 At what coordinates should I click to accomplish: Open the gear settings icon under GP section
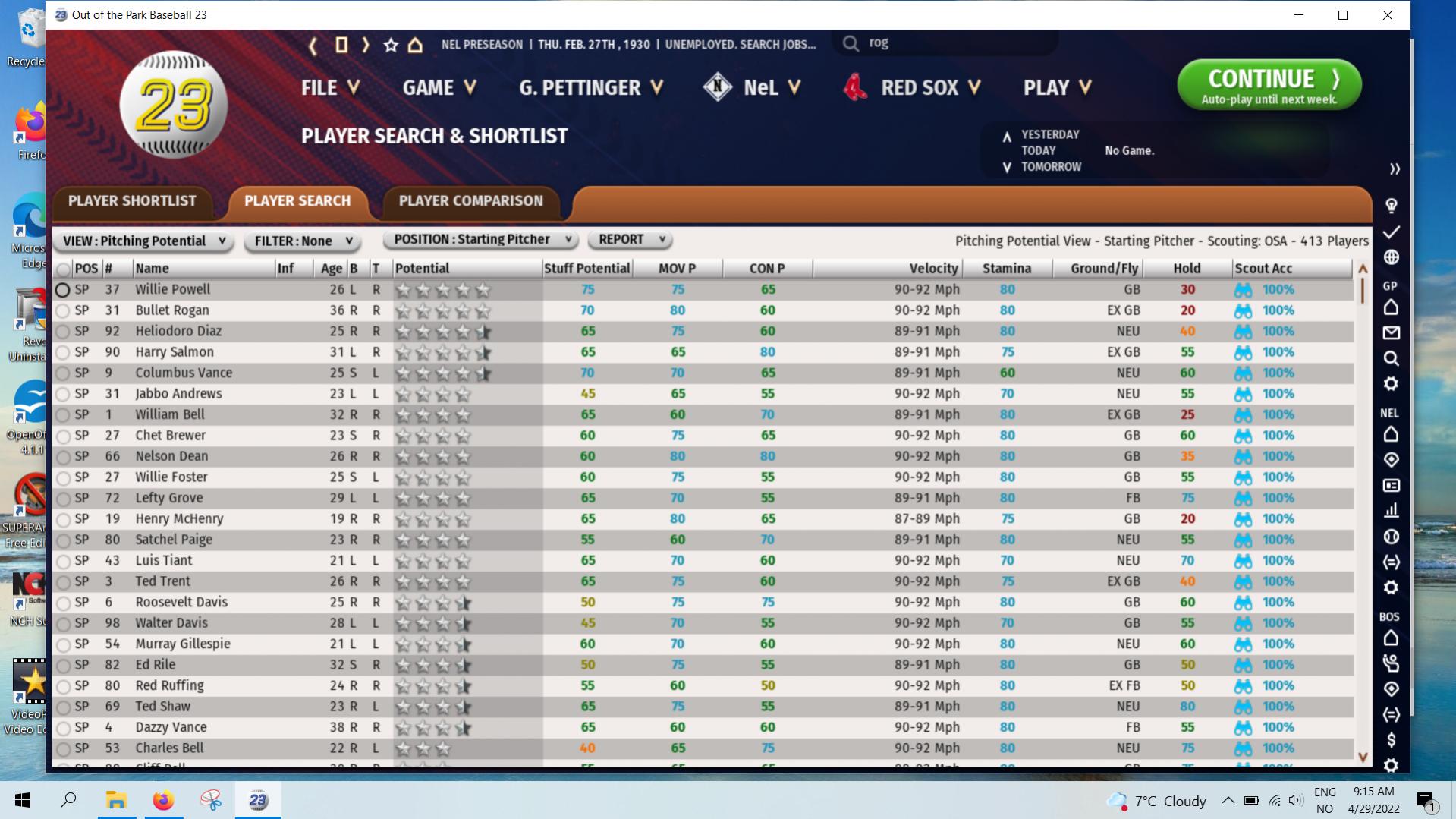1392,384
